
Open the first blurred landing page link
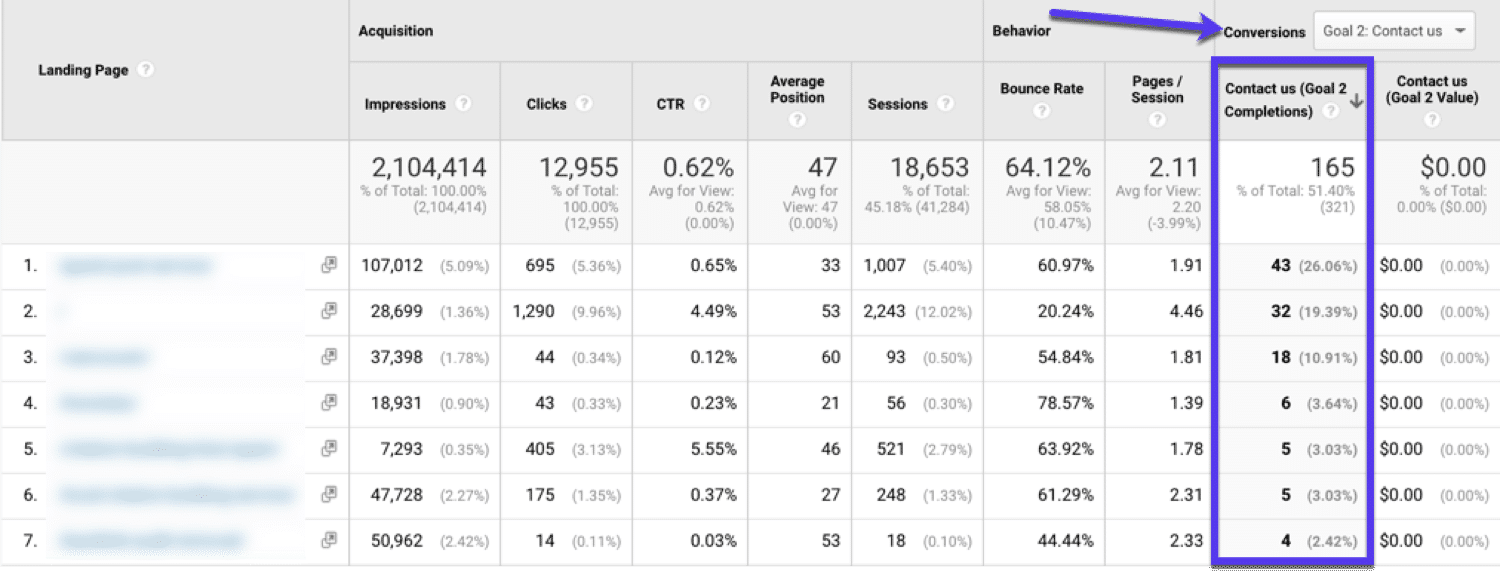pyautogui.click(x=135, y=266)
